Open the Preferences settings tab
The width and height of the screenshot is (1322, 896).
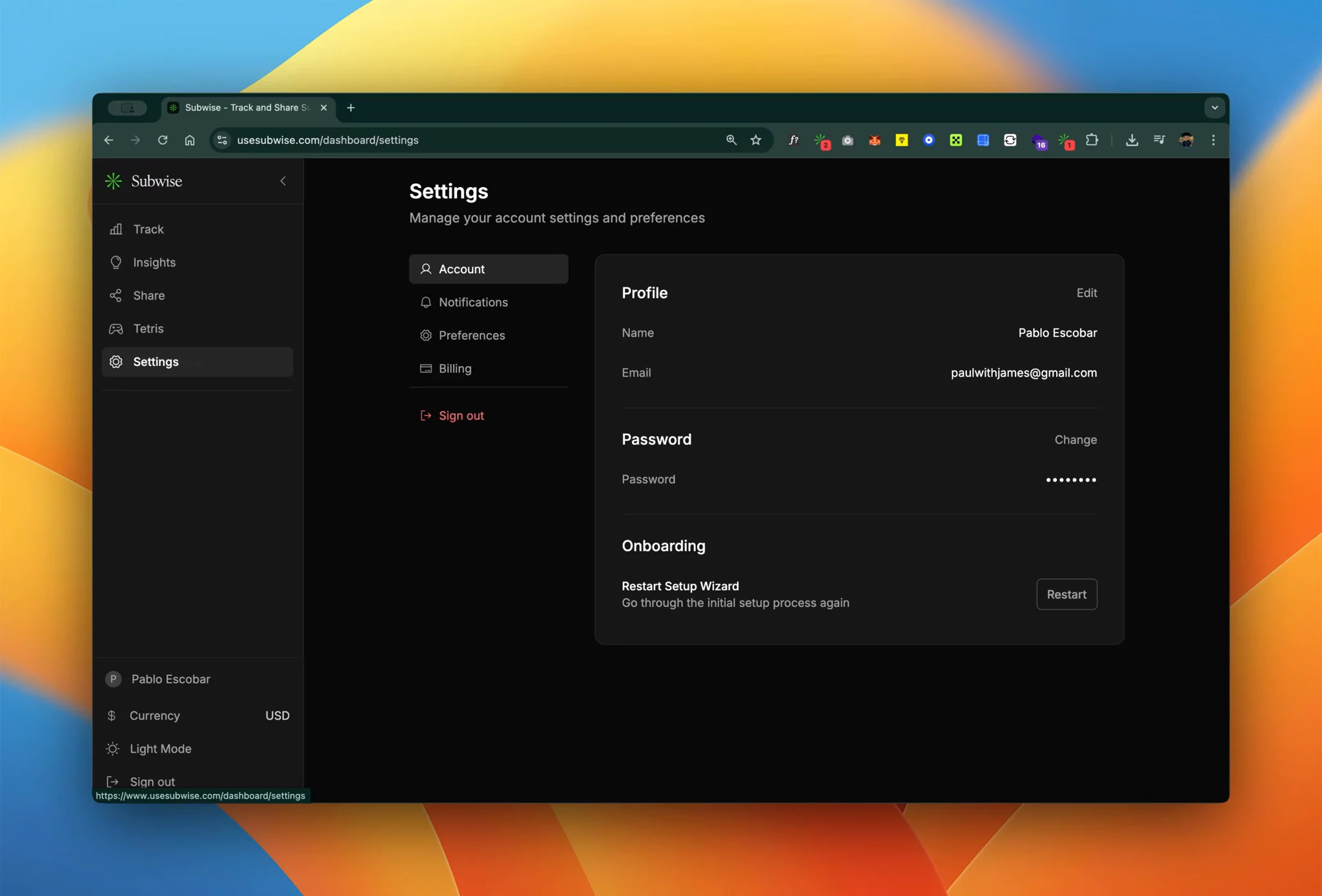tap(471, 336)
